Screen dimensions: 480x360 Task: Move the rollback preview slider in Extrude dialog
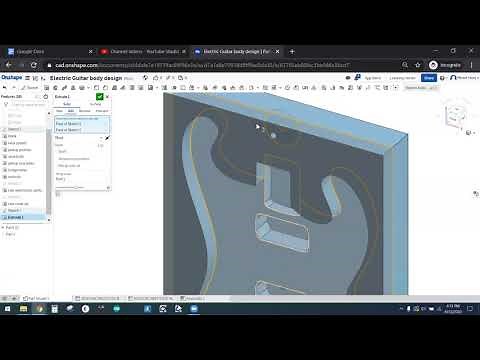(x=76, y=187)
